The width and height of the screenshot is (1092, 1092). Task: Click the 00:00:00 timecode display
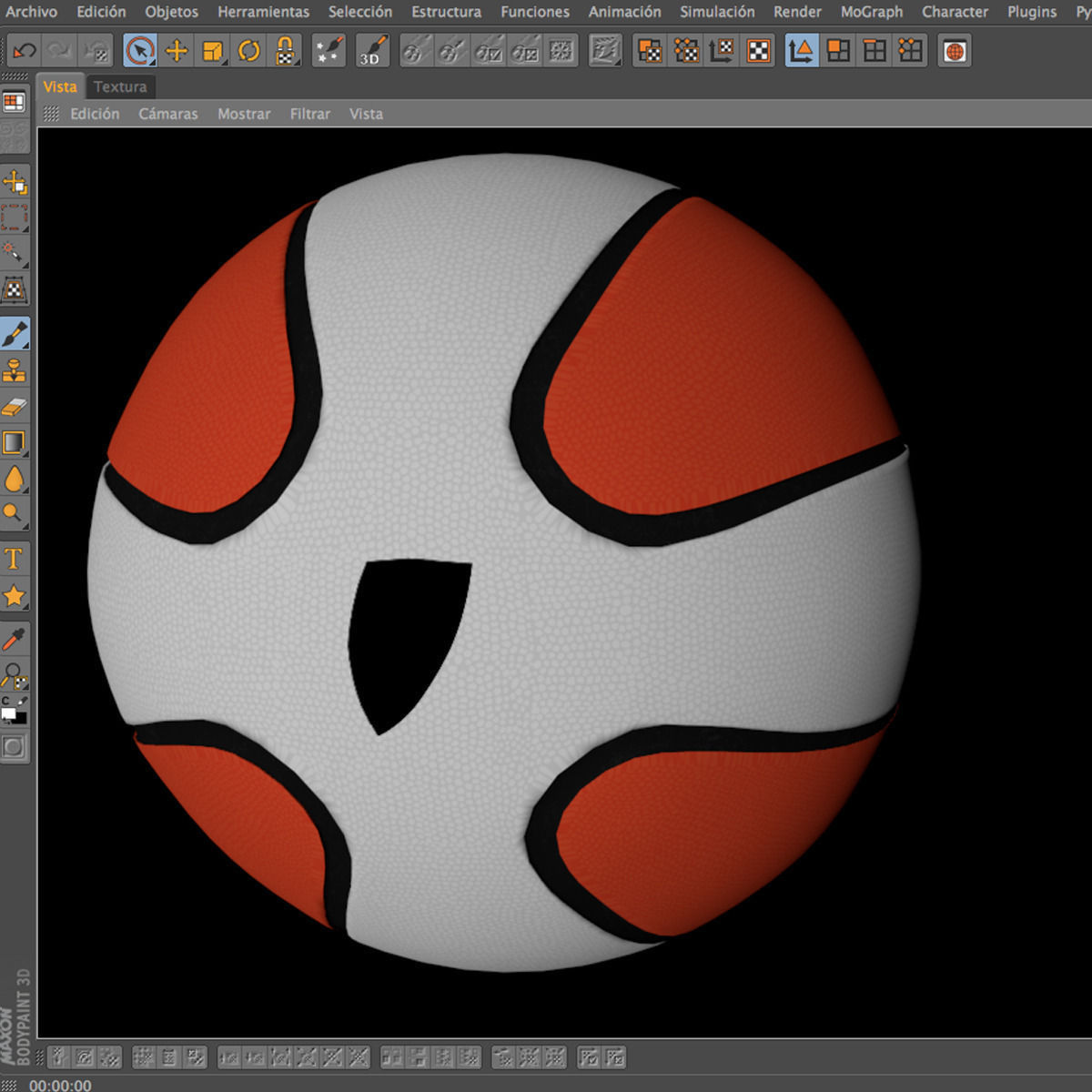(60, 1085)
